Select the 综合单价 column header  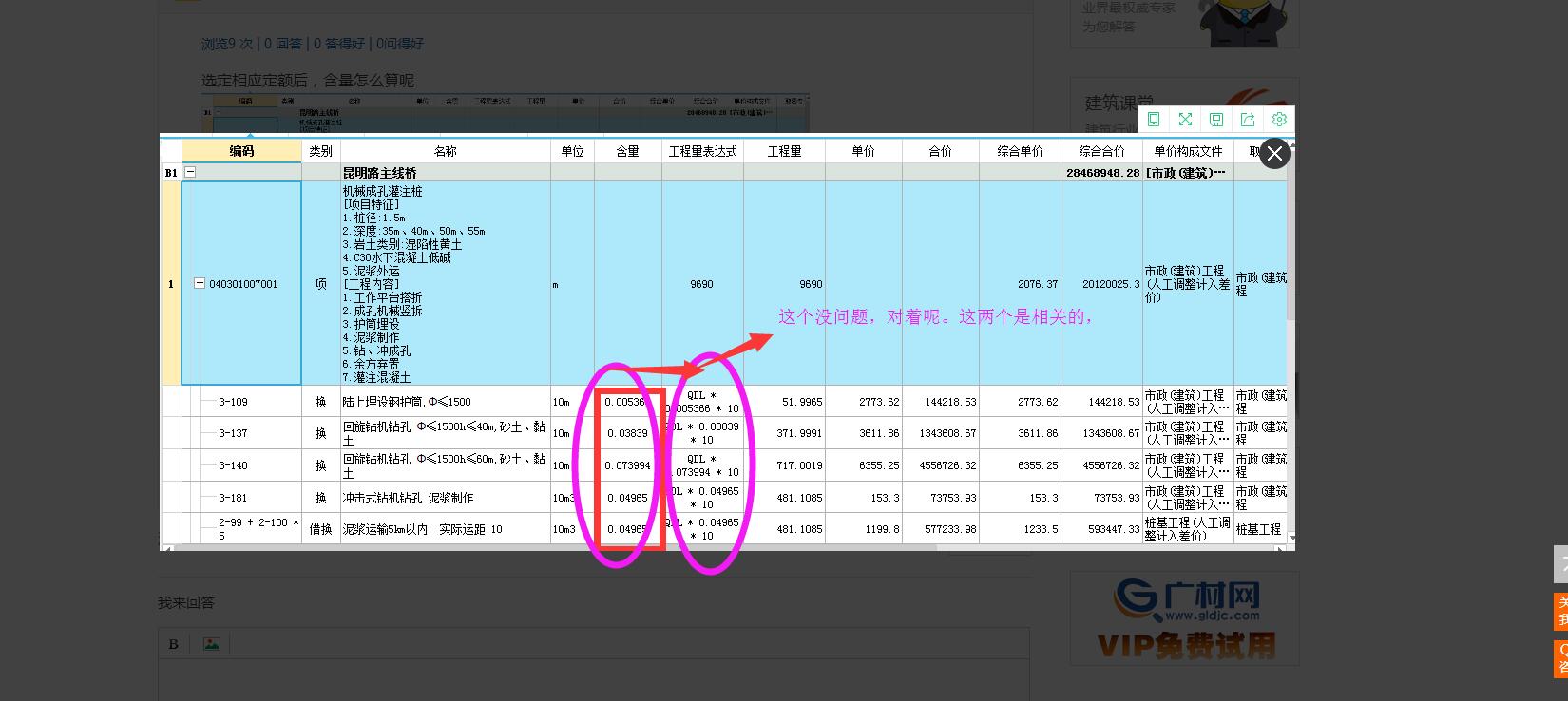click(x=1021, y=151)
